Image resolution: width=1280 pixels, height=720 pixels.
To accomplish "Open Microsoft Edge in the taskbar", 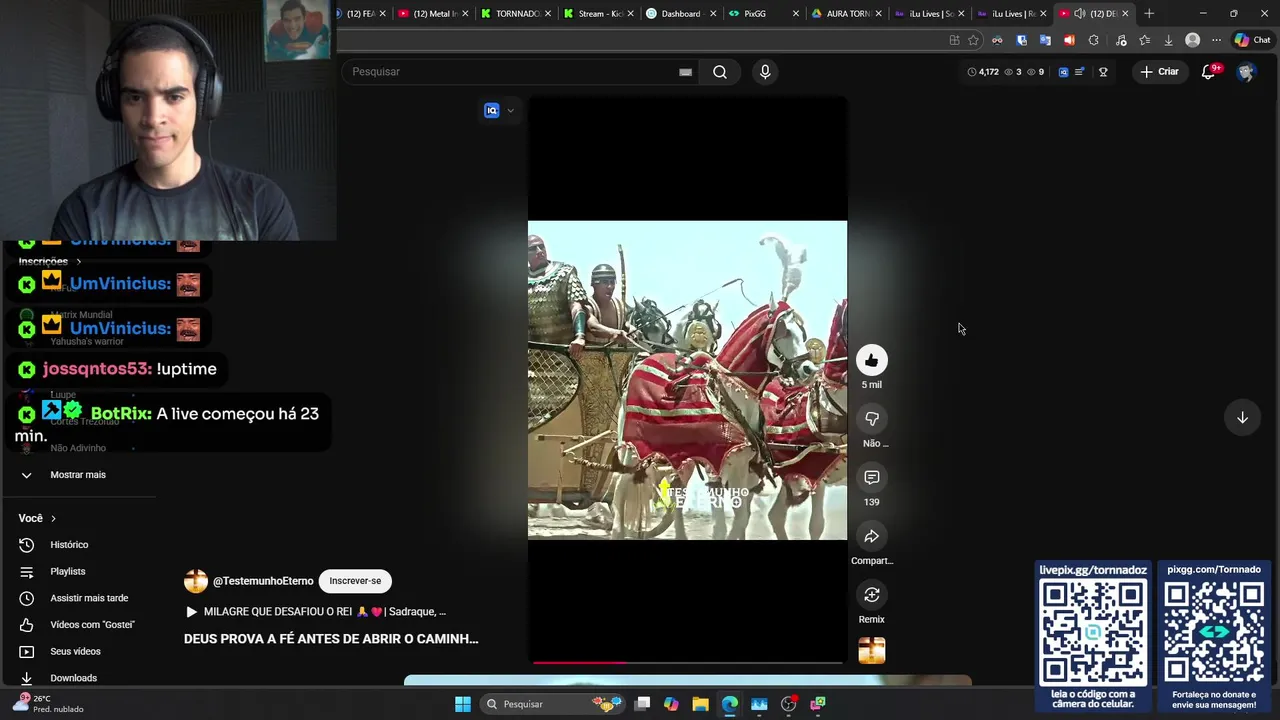I will (730, 704).
